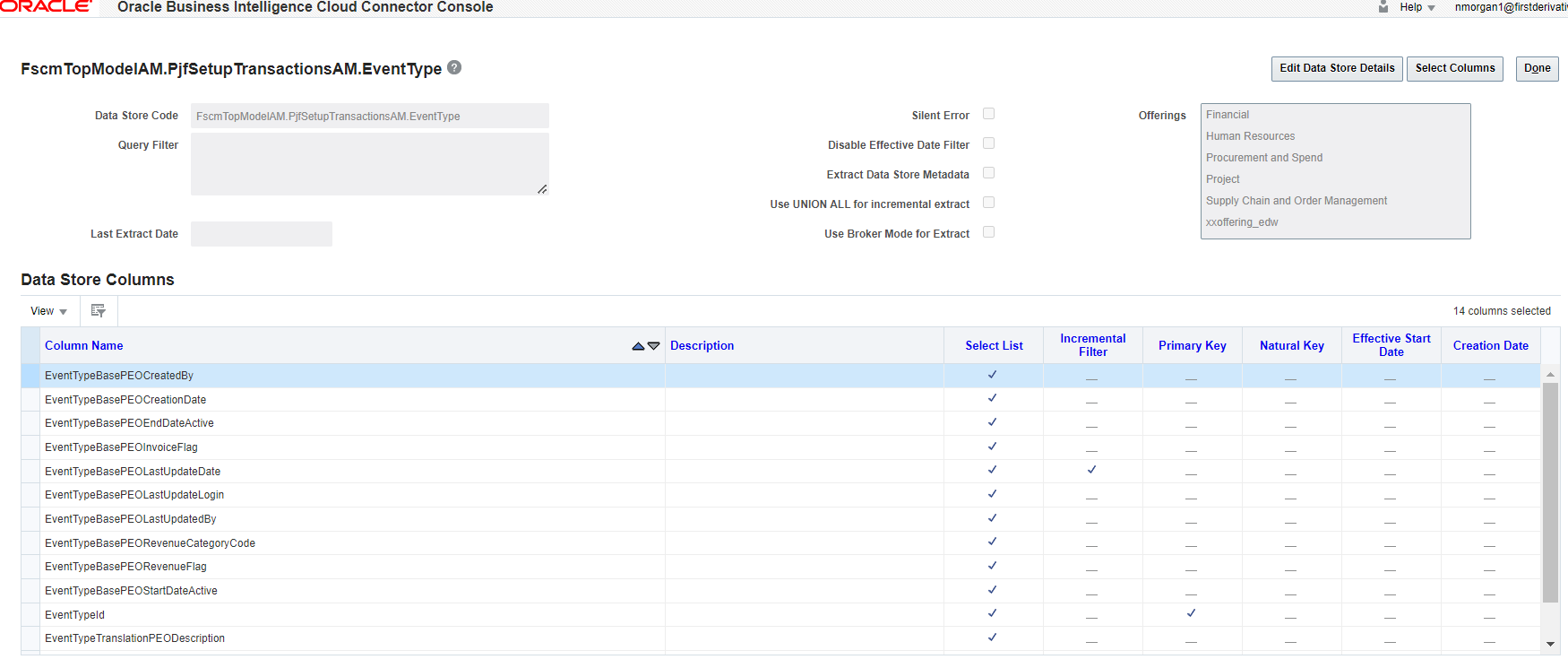Viewport: 1568px width, 668px height.
Task: Click the Query By Example filter icon
Action: (99, 311)
